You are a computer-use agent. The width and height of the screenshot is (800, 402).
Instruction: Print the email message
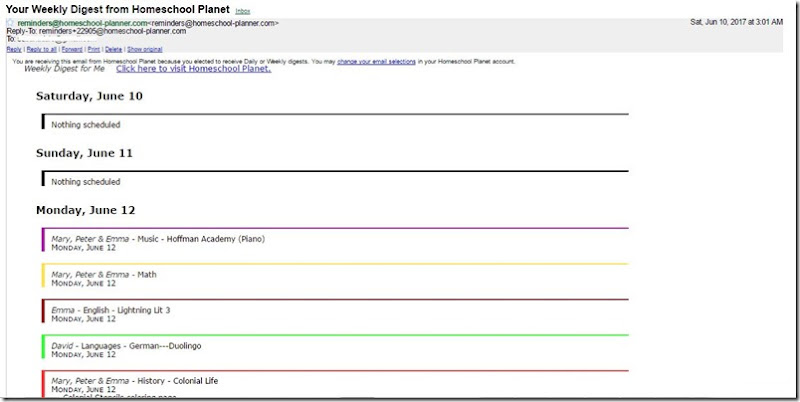pyautogui.click(x=94, y=49)
